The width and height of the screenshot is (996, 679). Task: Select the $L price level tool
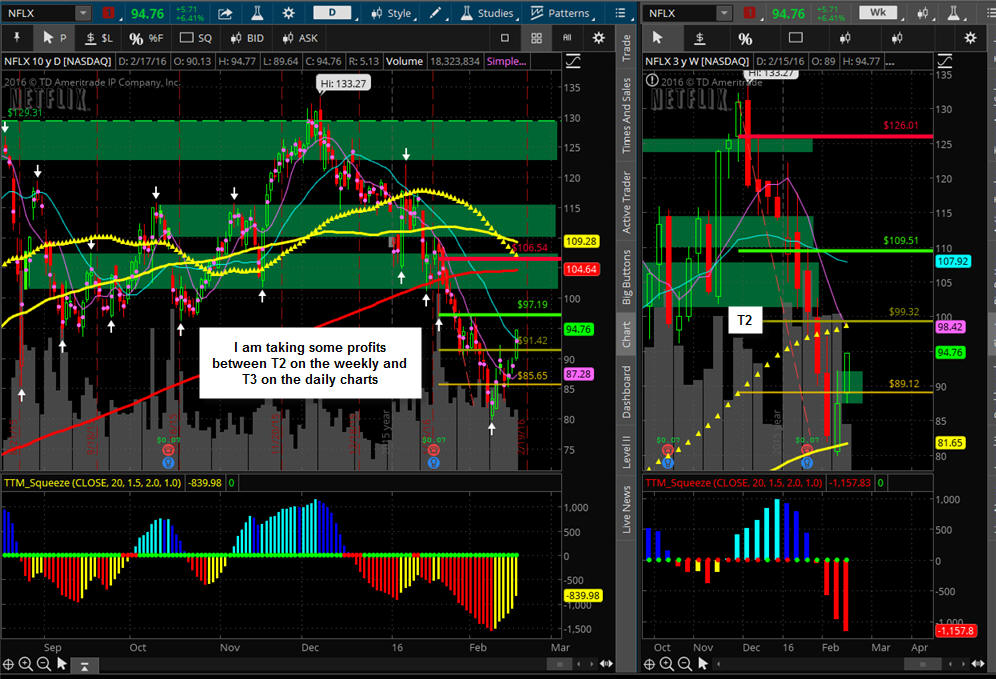(99, 38)
